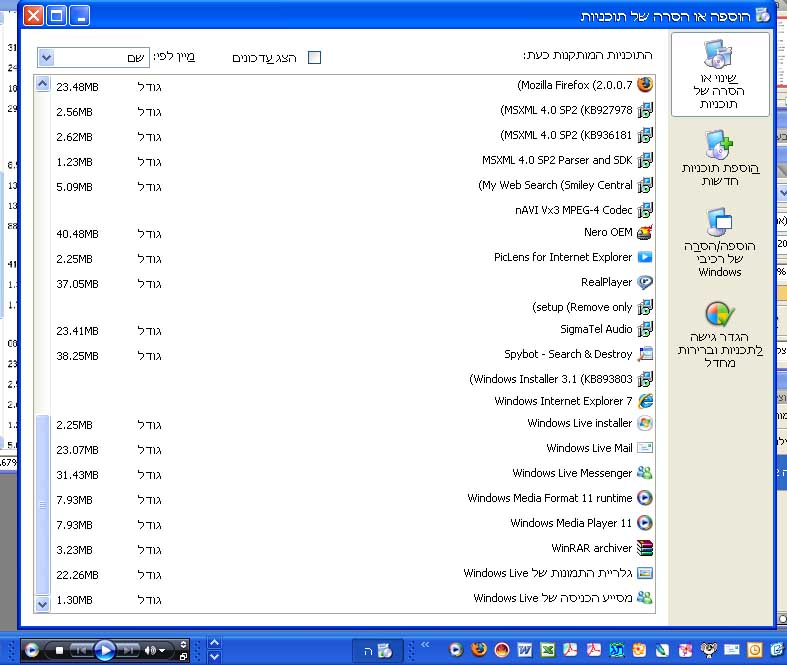This screenshot has width=787, height=665.
Task: Click the nAVI Vx3 MPEG-4 Codec icon
Action: click(x=645, y=210)
